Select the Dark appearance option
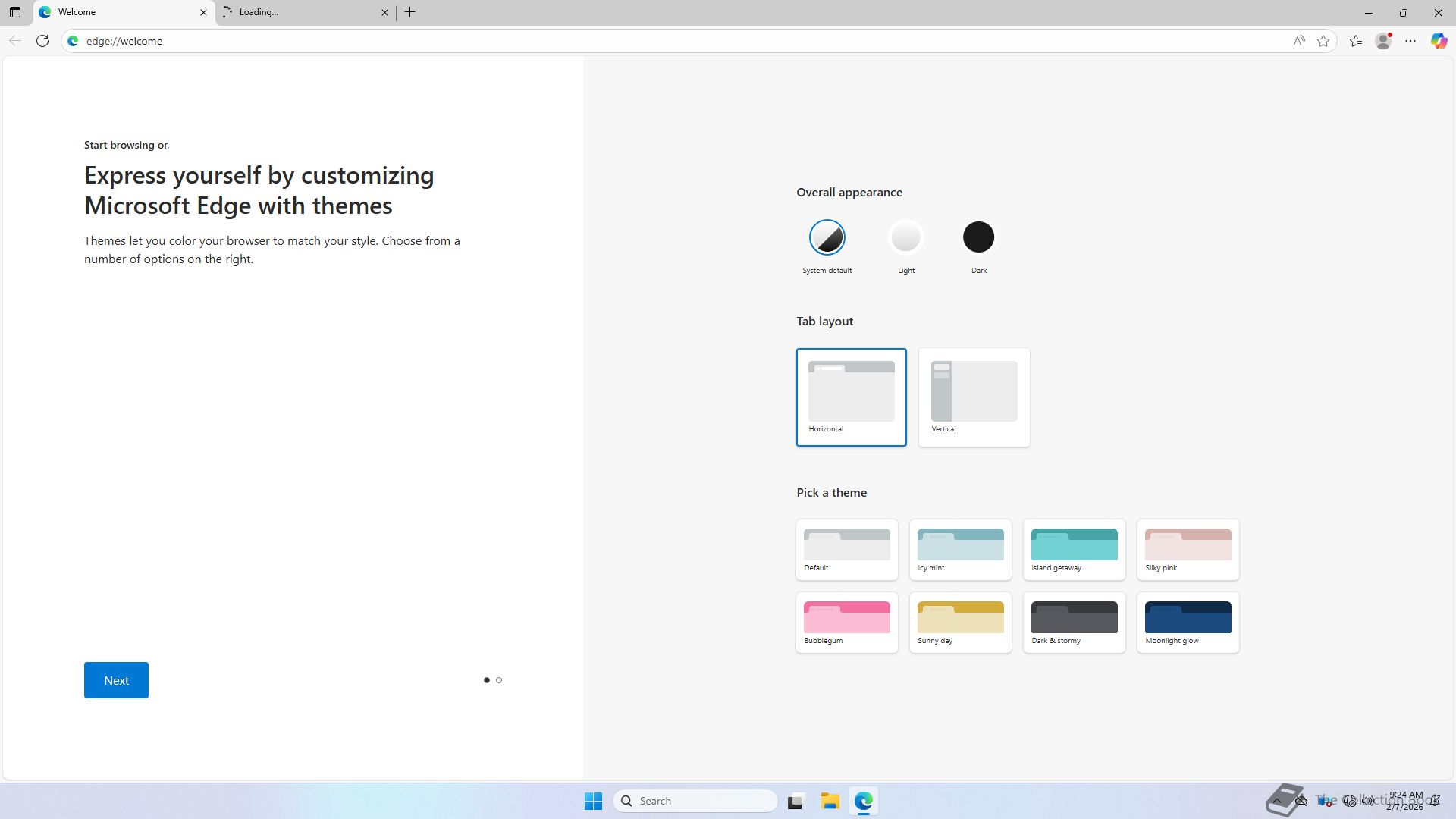This screenshot has width=1456, height=819. click(x=978, y=237)
